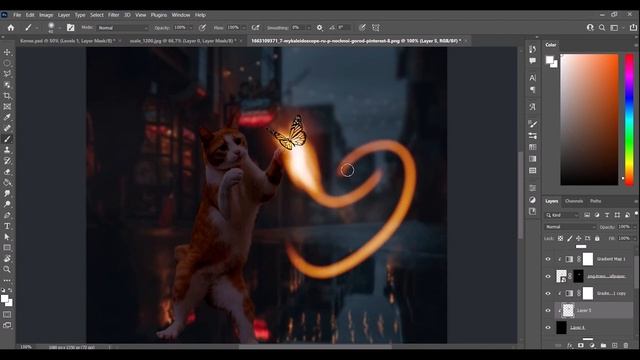The width and height of the screenshot is (640, 360).
Task: Select the Paint Bucket tool
Action: [7, 182]
